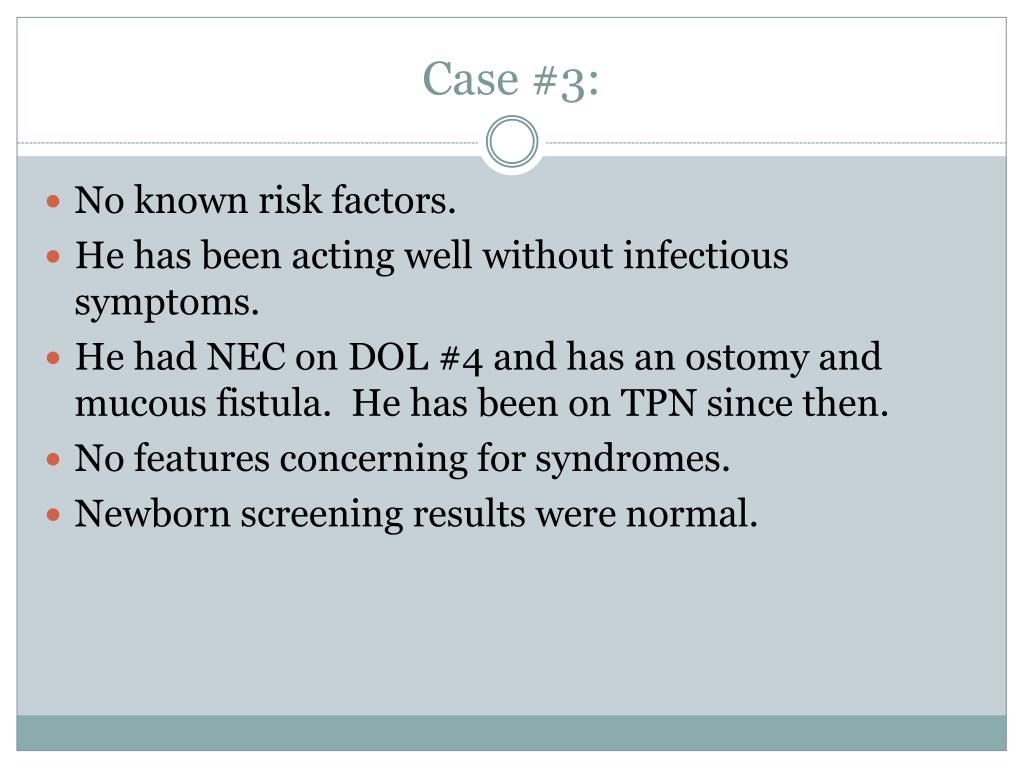Click the circle ornament below the title
This screenshot has height=768, width=1024.
click(512, 142)
